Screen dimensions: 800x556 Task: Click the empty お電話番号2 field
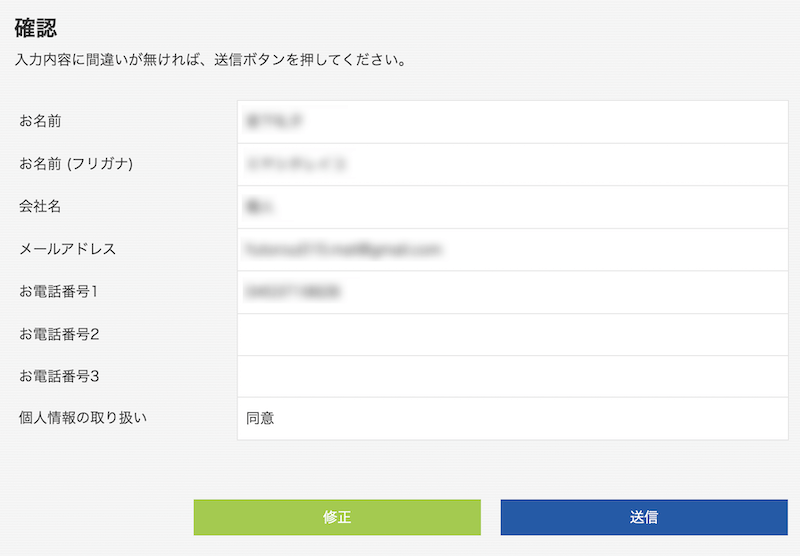pyautogui.click(x=513, y=335)
